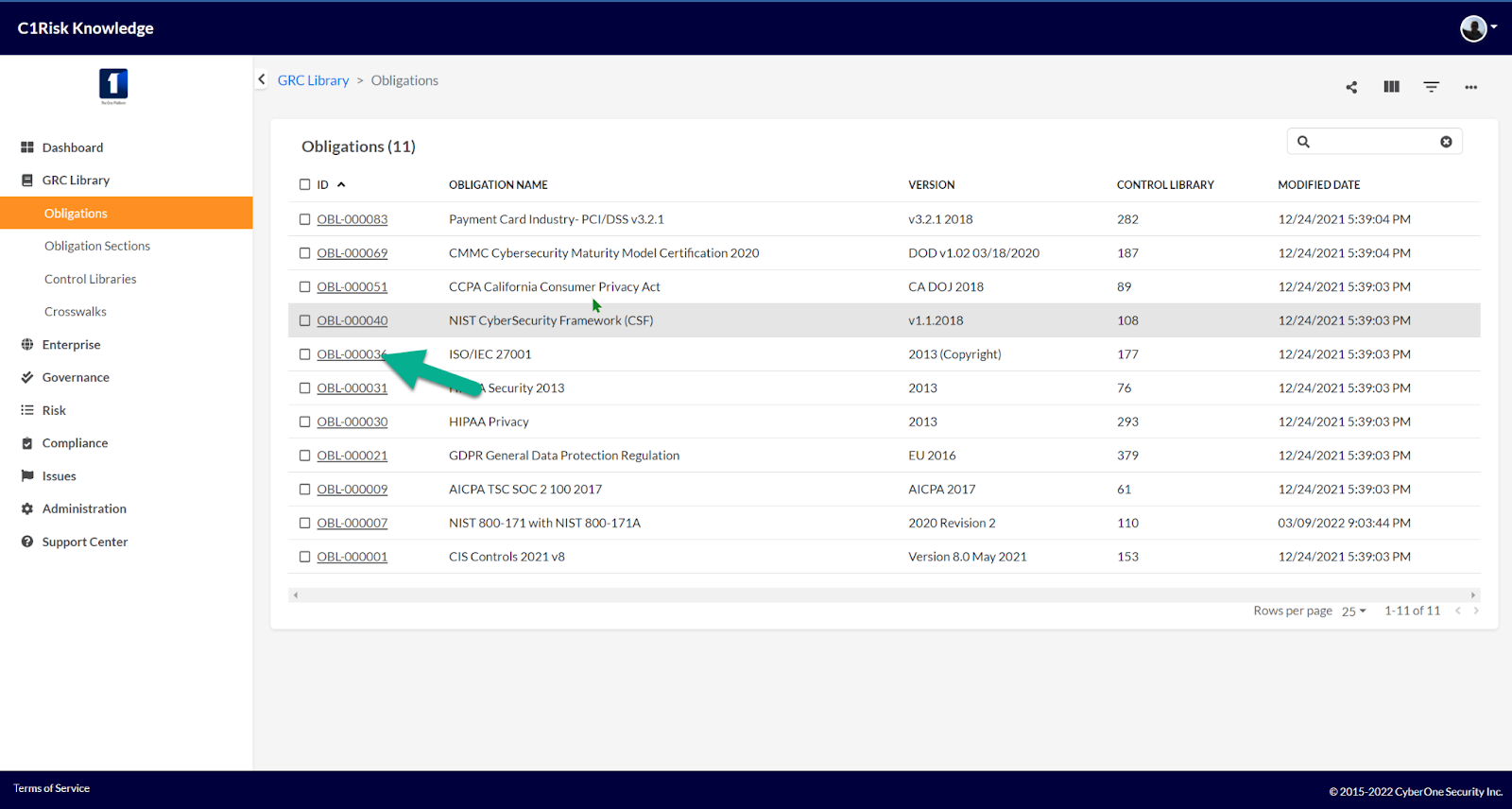This screenshot has height=809, width=1512.
Task: Check the box for OBL-000040
Action: coord(304,320)
